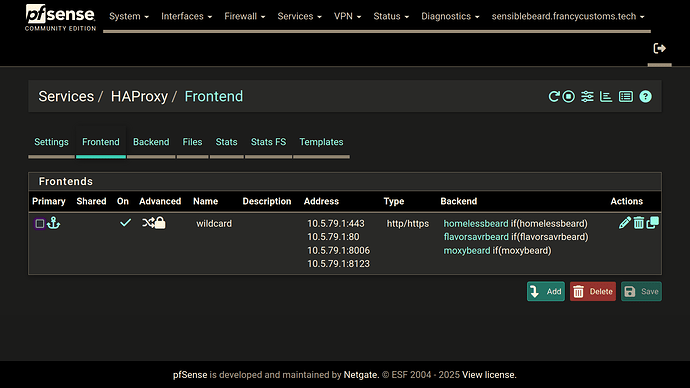
Task: Restart the HAProxy service icon
Action: tap(554, 96)
